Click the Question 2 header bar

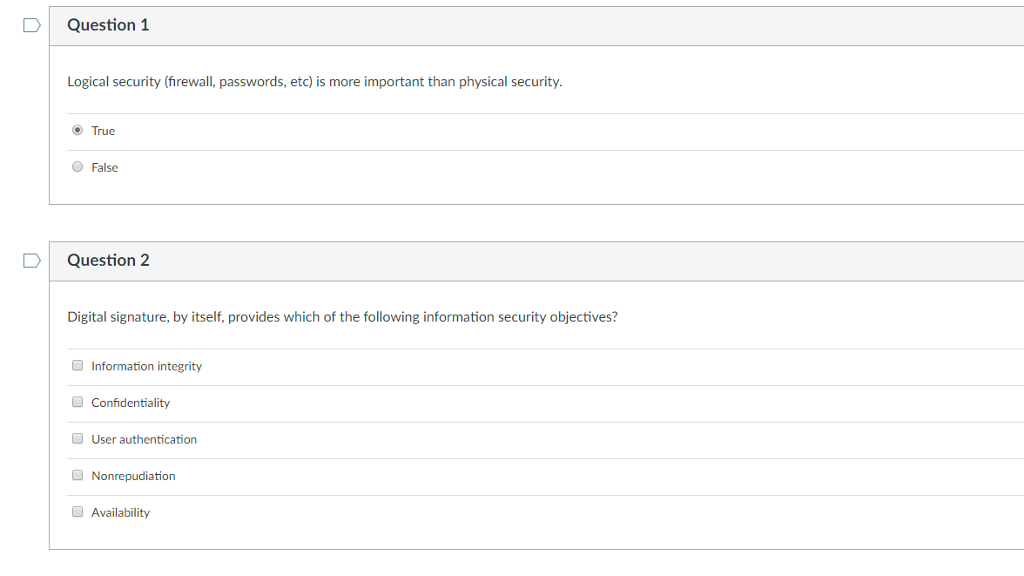(400, 259)
